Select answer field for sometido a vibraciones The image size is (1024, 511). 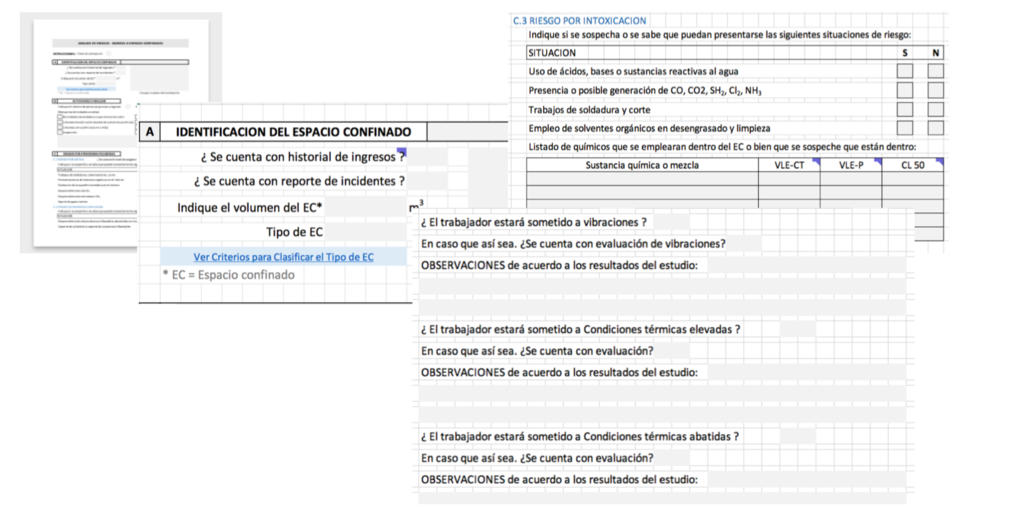click(671, 222)
